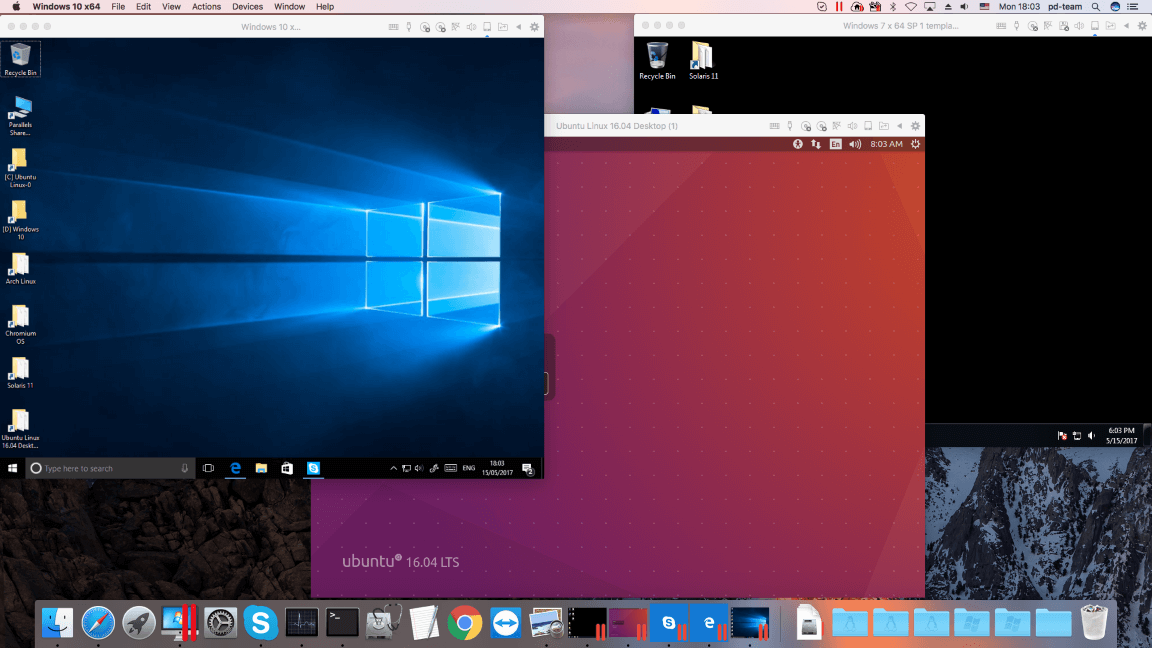Launch Safari from the Dock
This screenshot has width=1152, height=648.
coord(98,623)
